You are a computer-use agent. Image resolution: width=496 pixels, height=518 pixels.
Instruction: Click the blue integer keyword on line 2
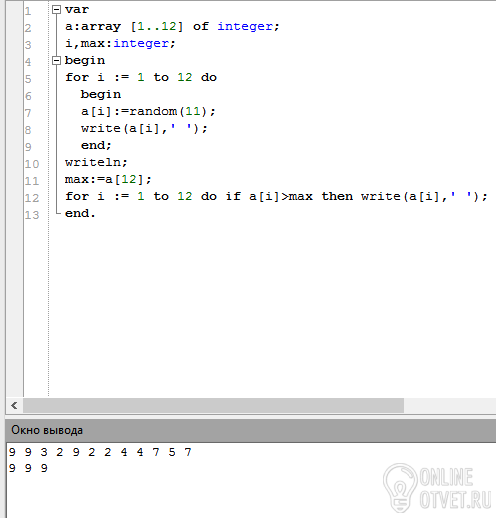click(x=245, y=26)
